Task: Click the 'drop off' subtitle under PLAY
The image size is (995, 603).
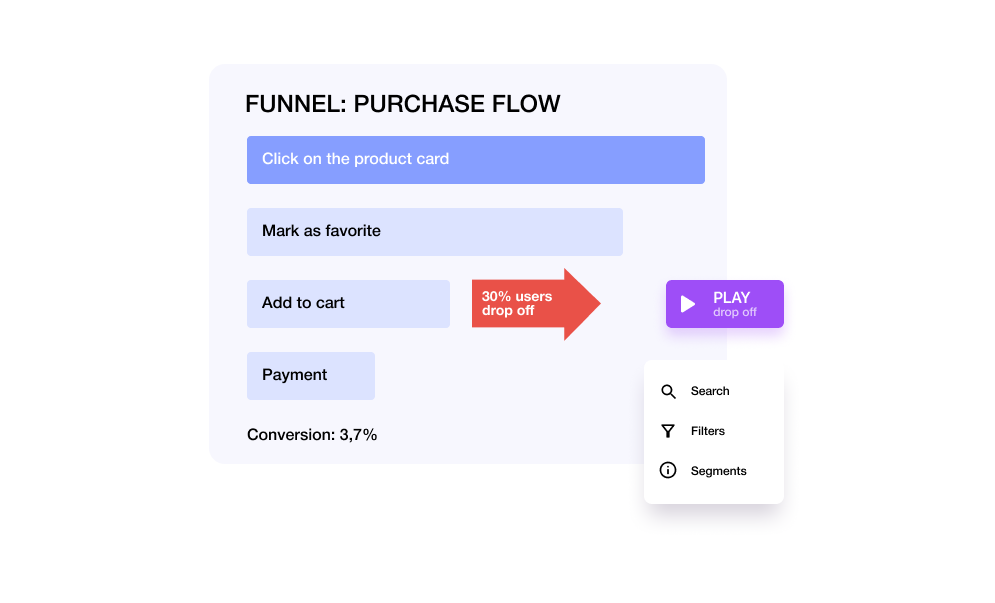Action: [x=734, y=313]
